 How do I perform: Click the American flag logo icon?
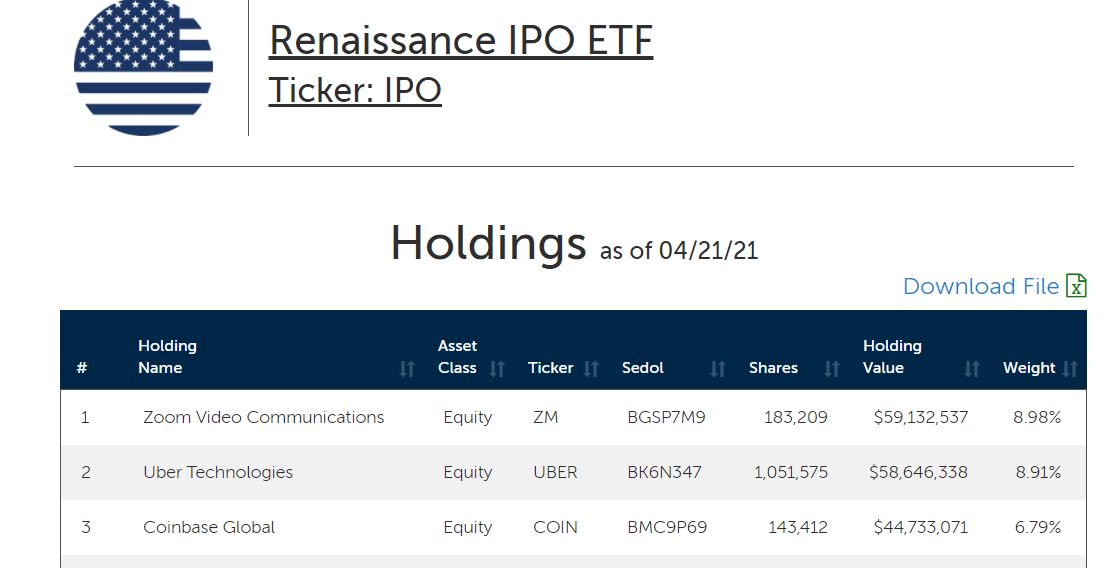coord(143,66)
